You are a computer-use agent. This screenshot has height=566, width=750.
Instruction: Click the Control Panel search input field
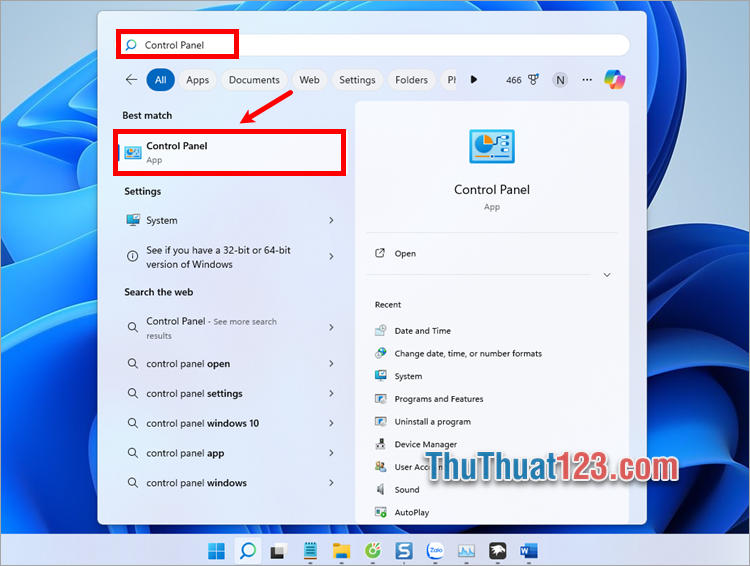coord(374,45)
